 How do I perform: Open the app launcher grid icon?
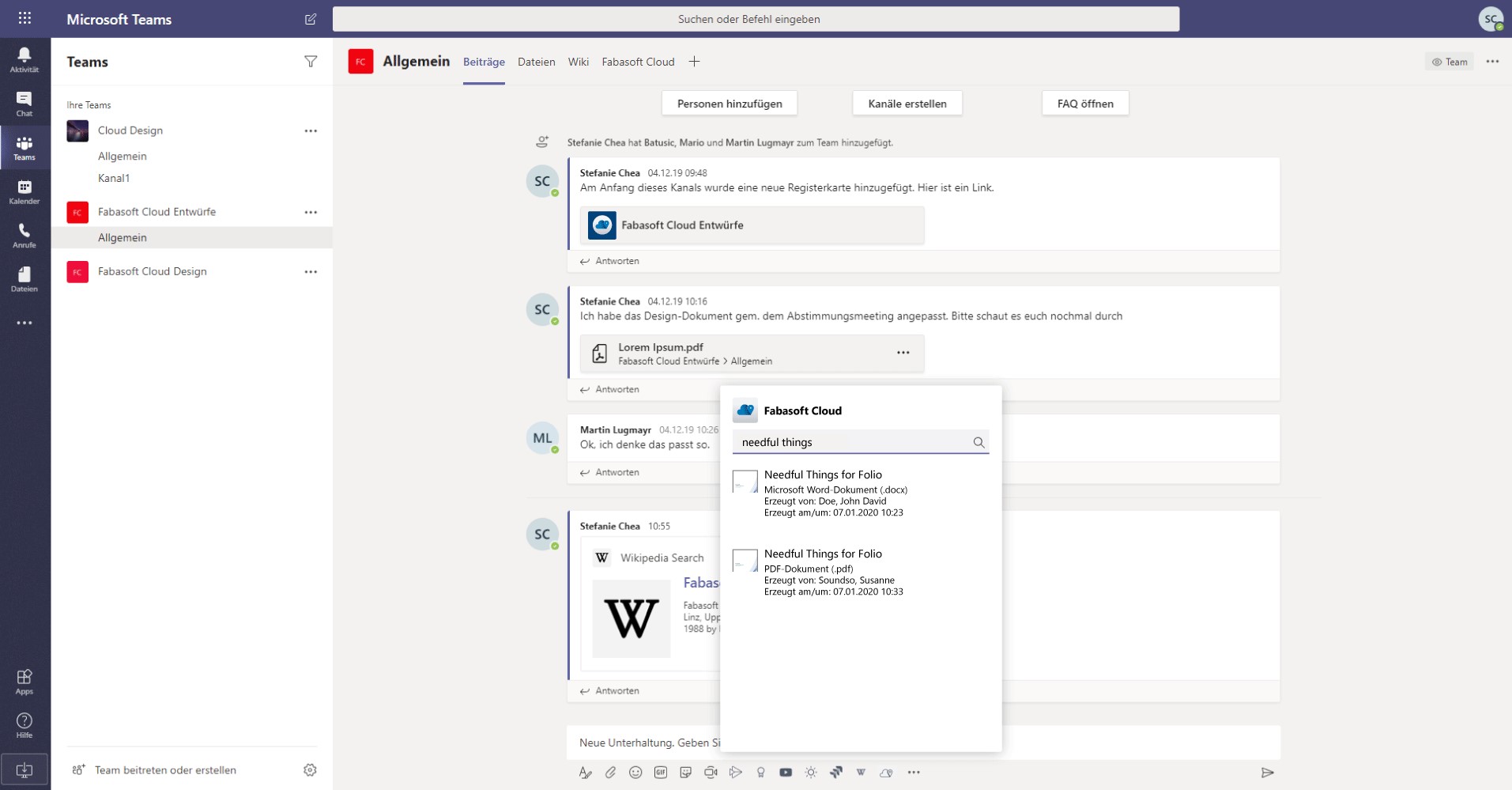(x=25, y=18)
